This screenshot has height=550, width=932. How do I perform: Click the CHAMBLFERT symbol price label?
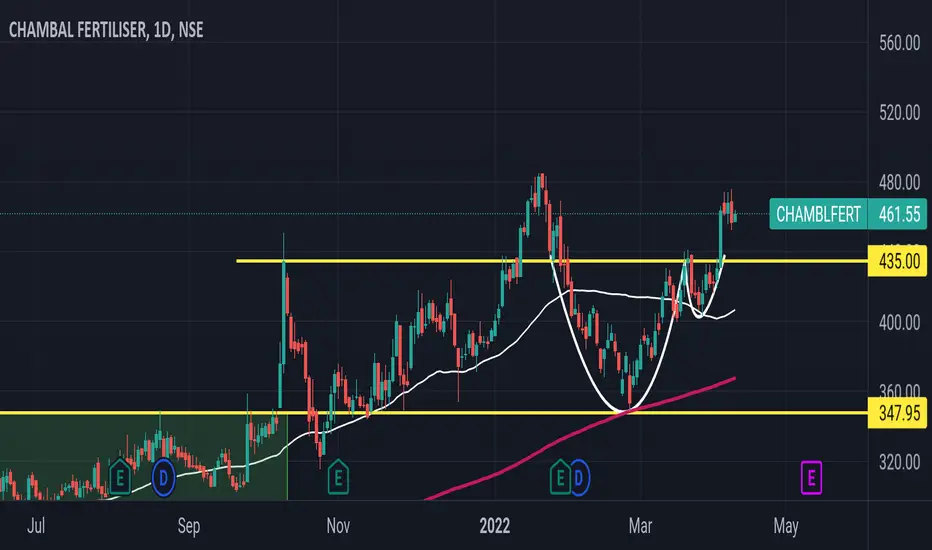pyautogui.click(x=818, y=214)
